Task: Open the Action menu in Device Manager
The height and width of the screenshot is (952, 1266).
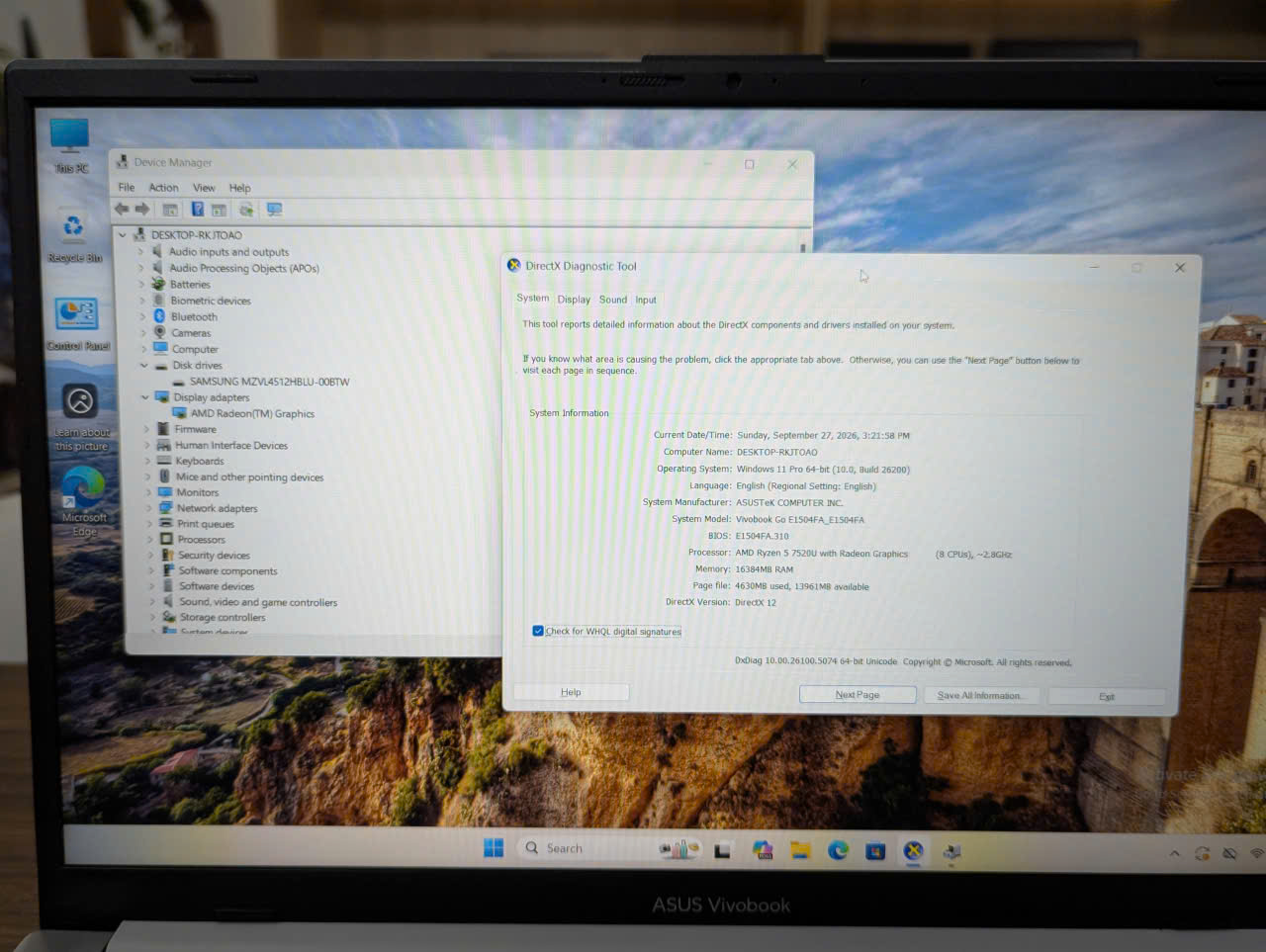Action: [164, 188]
